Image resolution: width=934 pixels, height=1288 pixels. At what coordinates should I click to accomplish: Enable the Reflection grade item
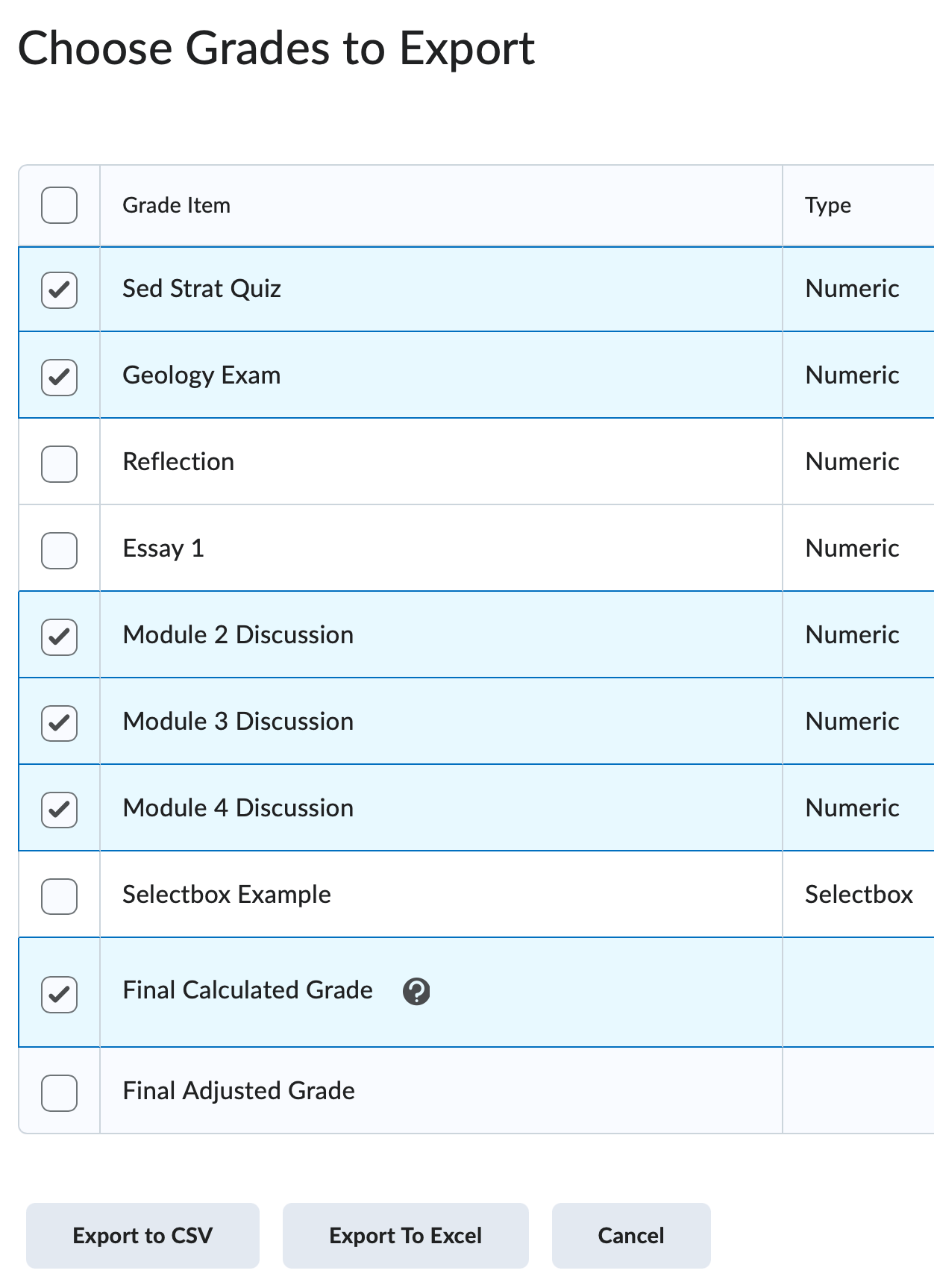[x=59, y=464]
